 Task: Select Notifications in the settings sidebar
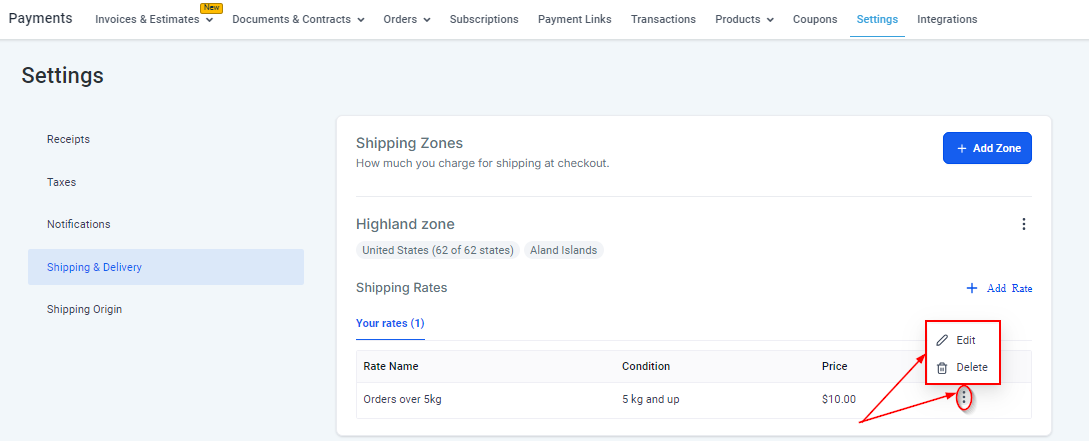point(79,224)
